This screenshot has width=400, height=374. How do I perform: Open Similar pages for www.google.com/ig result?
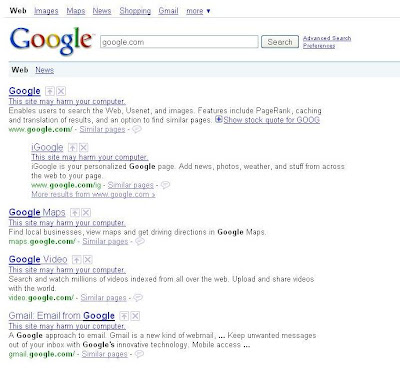(x=131, y=185)
